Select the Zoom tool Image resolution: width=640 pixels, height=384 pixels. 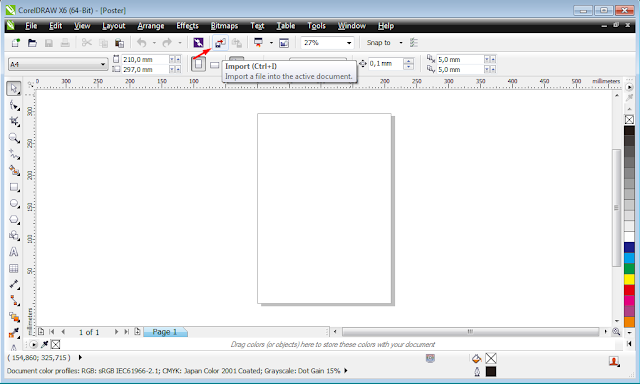point(14,138)
